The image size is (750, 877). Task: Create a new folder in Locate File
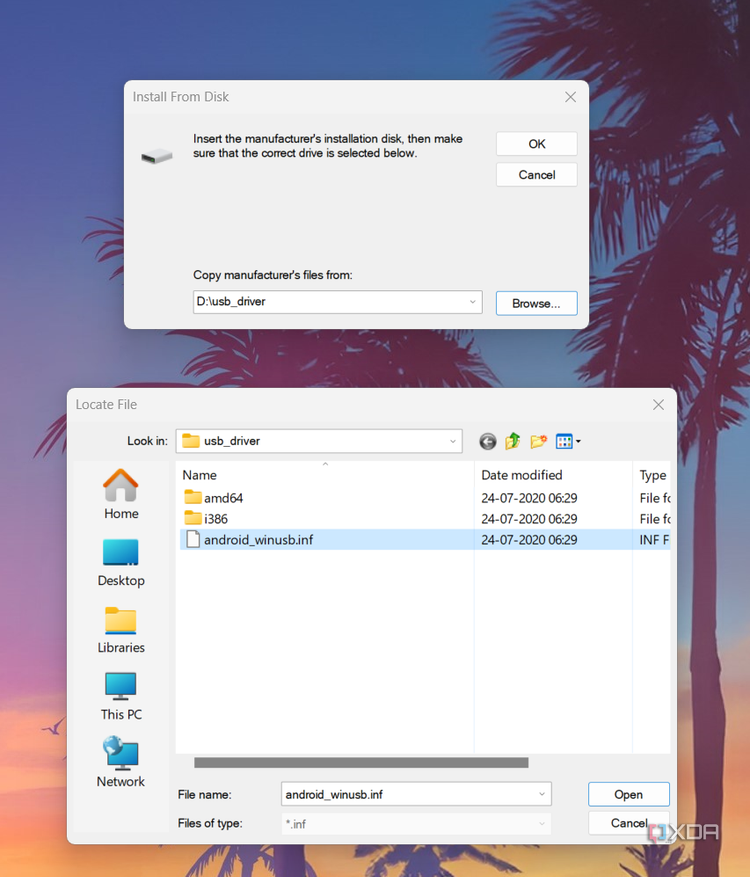[538, 441]
